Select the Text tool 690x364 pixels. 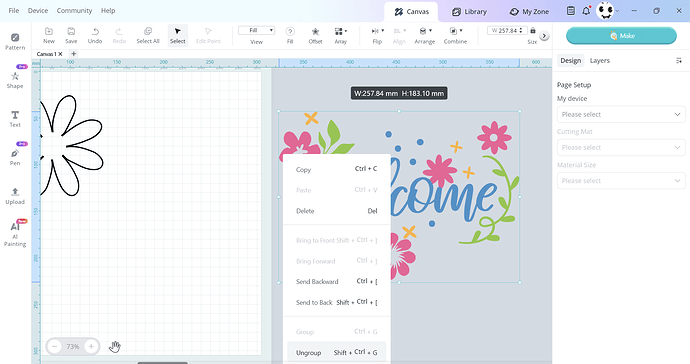coord(15,119)
